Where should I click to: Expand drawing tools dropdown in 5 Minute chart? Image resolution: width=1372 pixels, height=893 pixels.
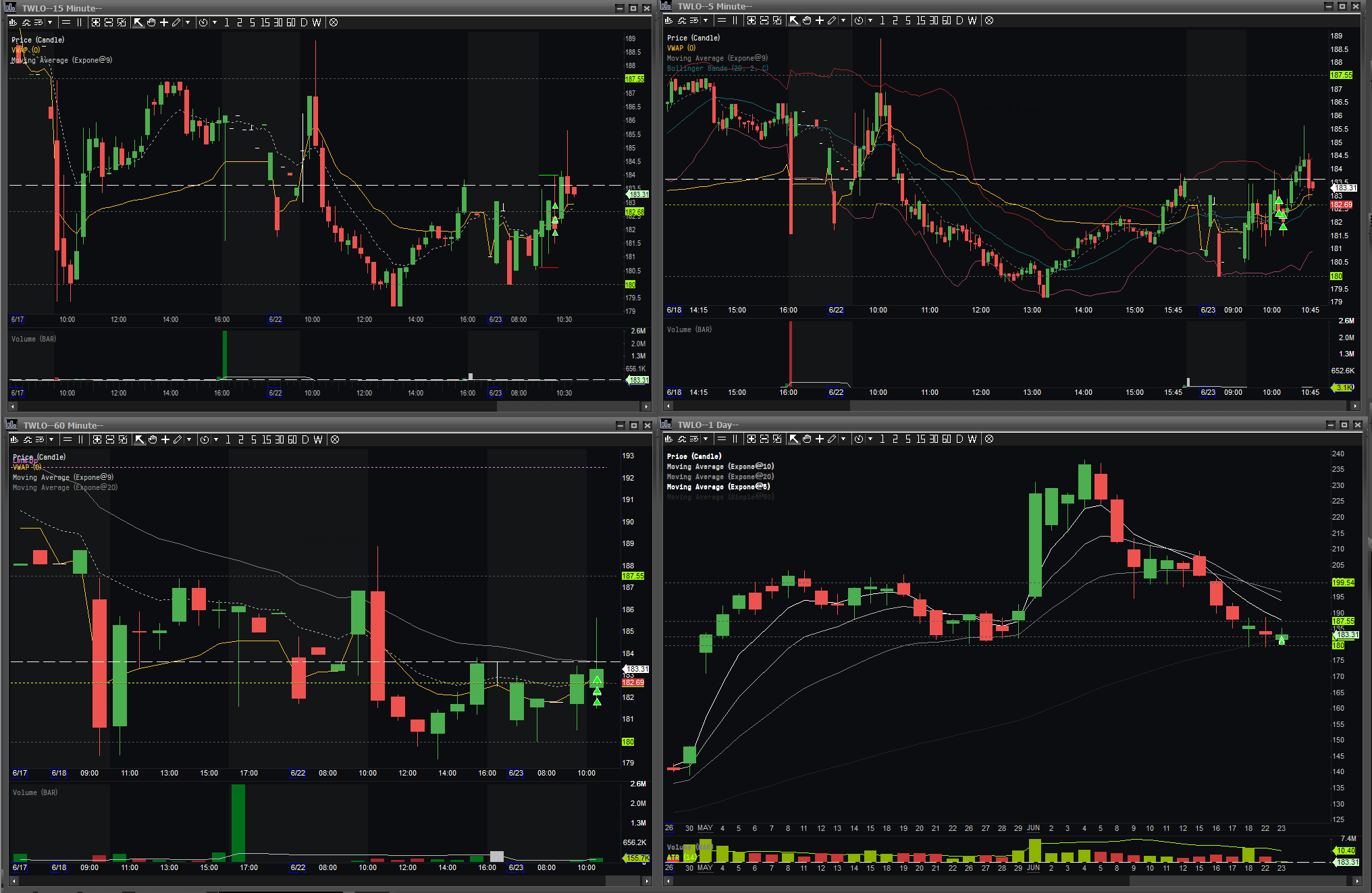coord(843,20)
